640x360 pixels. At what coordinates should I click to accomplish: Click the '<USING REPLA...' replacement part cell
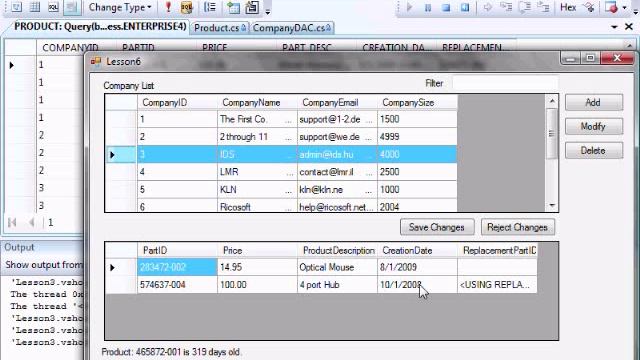497,285
